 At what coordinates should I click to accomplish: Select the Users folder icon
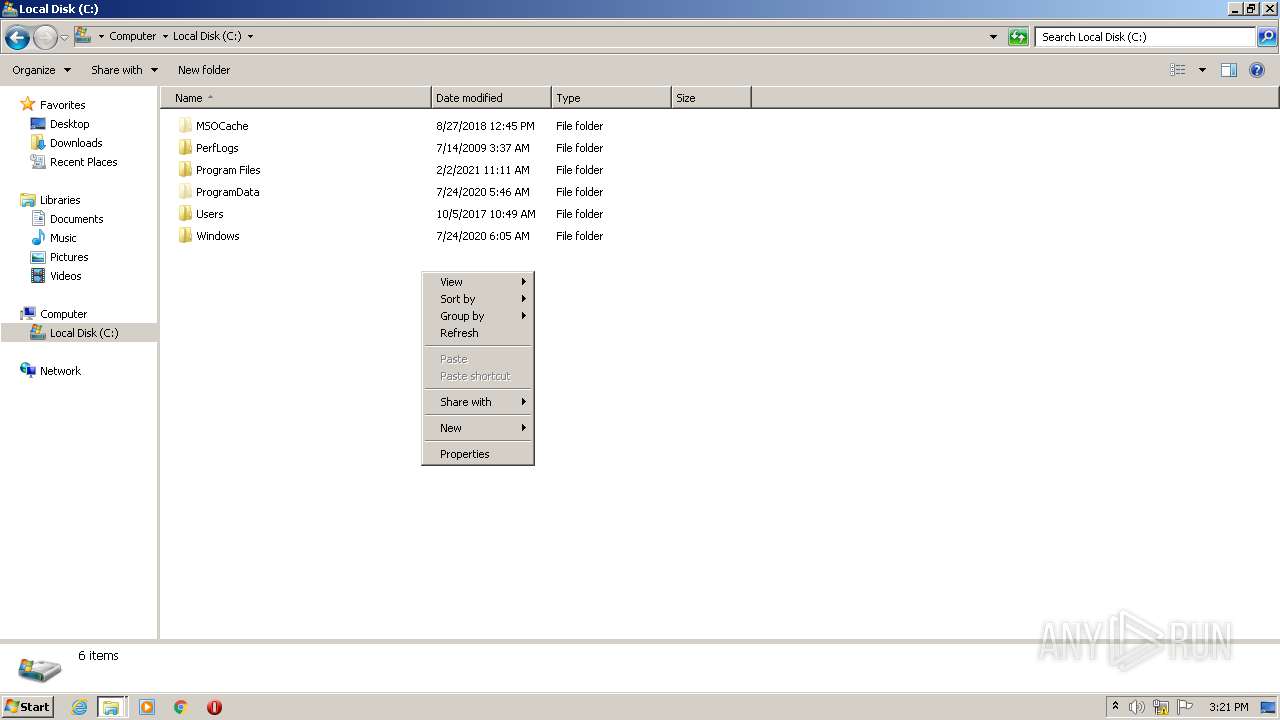coord(185,214)
